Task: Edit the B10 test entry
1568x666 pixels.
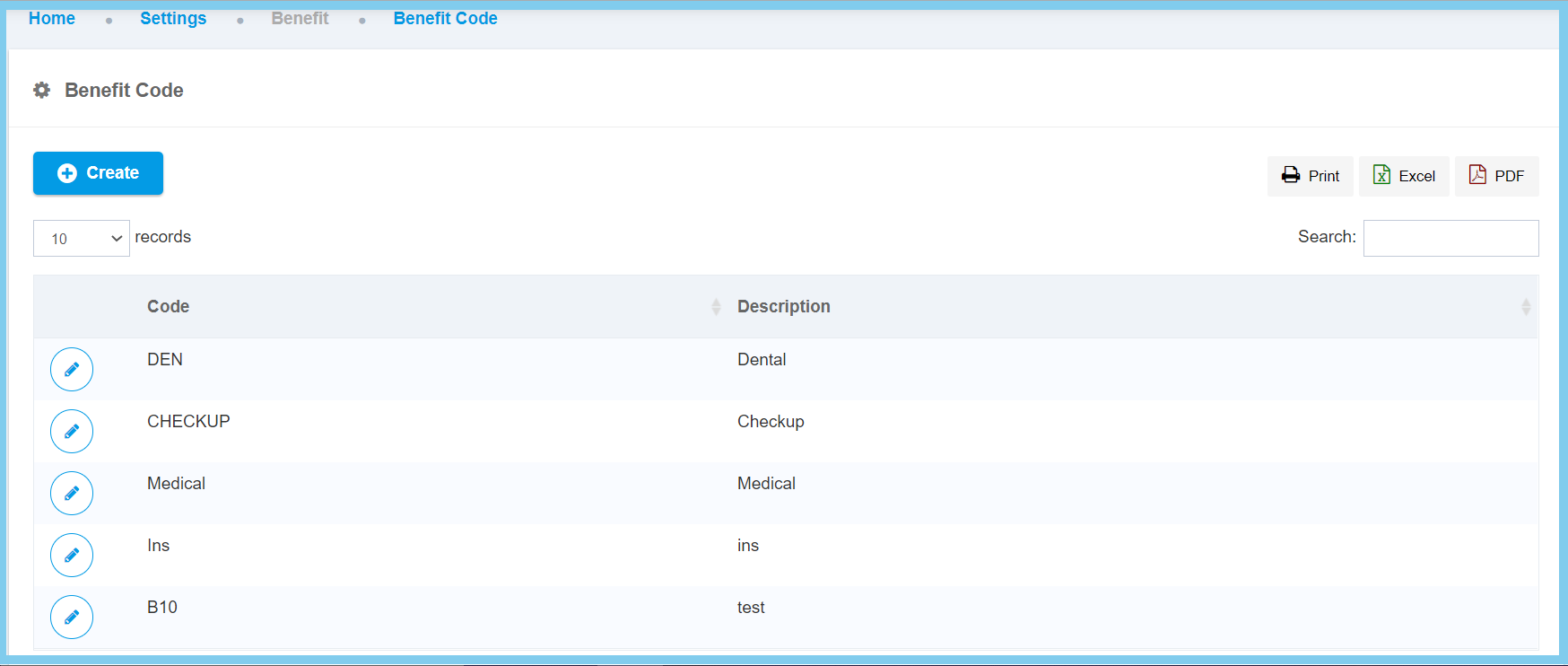Action: [72, 617]
